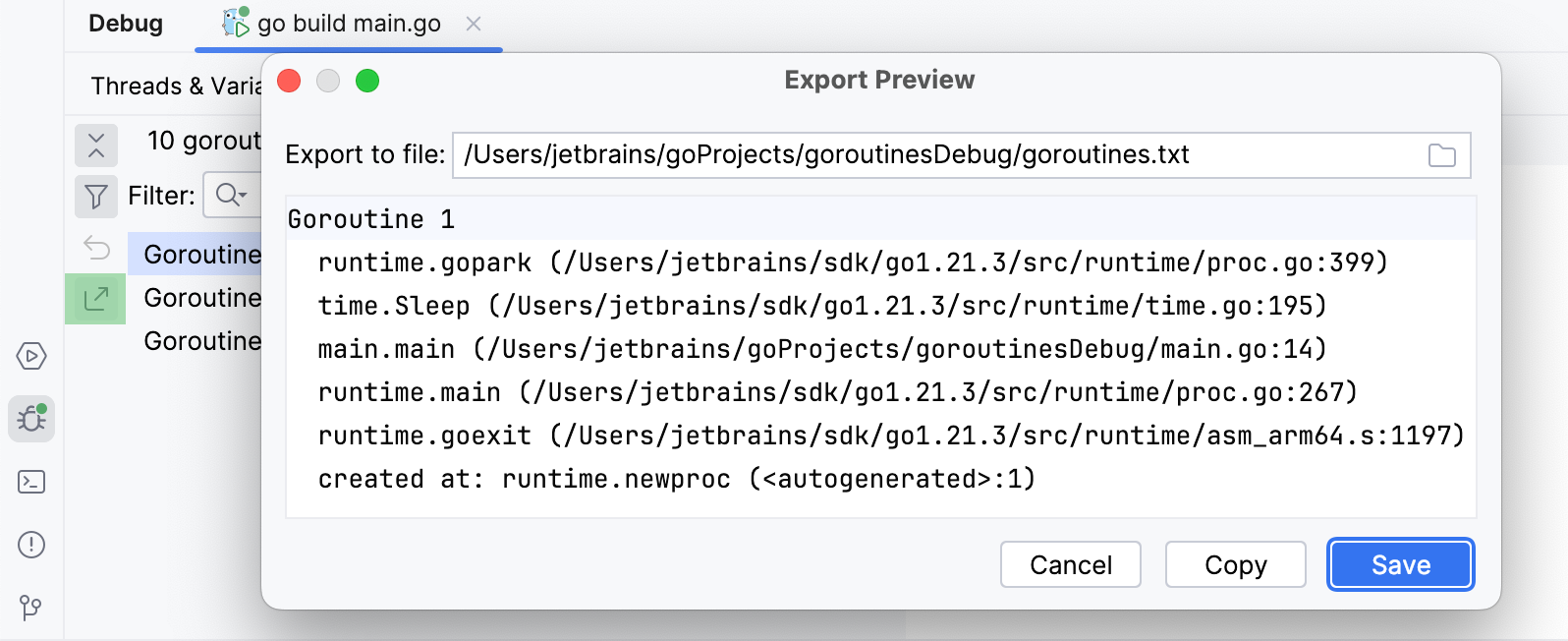The image size is (1568, 641).
Task: Click the browse folder icon in path field
Action: pos(1441,155)
